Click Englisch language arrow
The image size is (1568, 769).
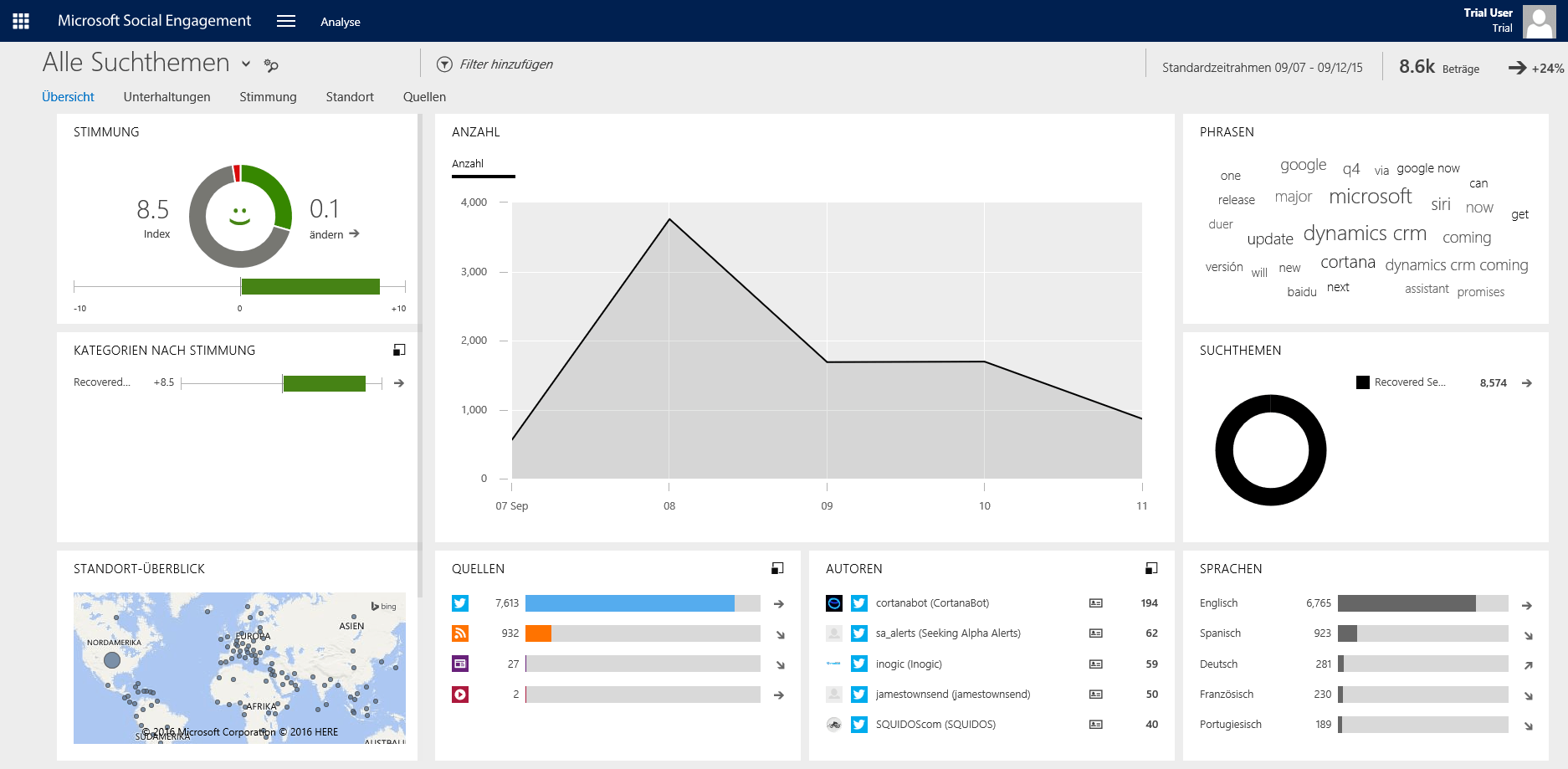(x=1527, y=606)
